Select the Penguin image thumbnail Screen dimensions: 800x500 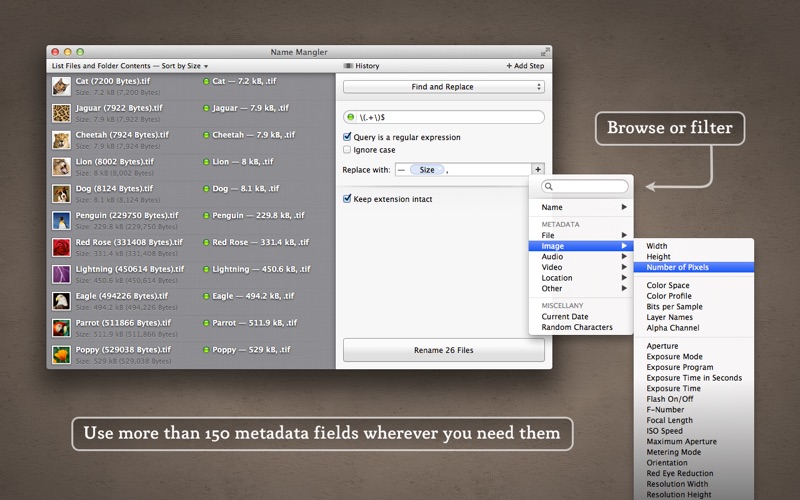click(x=62, y=220)
